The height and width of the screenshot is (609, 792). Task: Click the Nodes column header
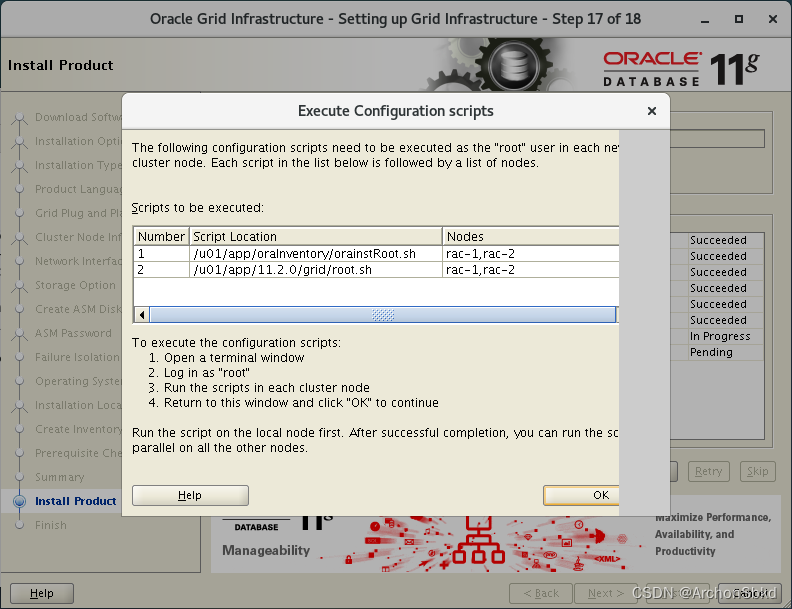[530, 236]
